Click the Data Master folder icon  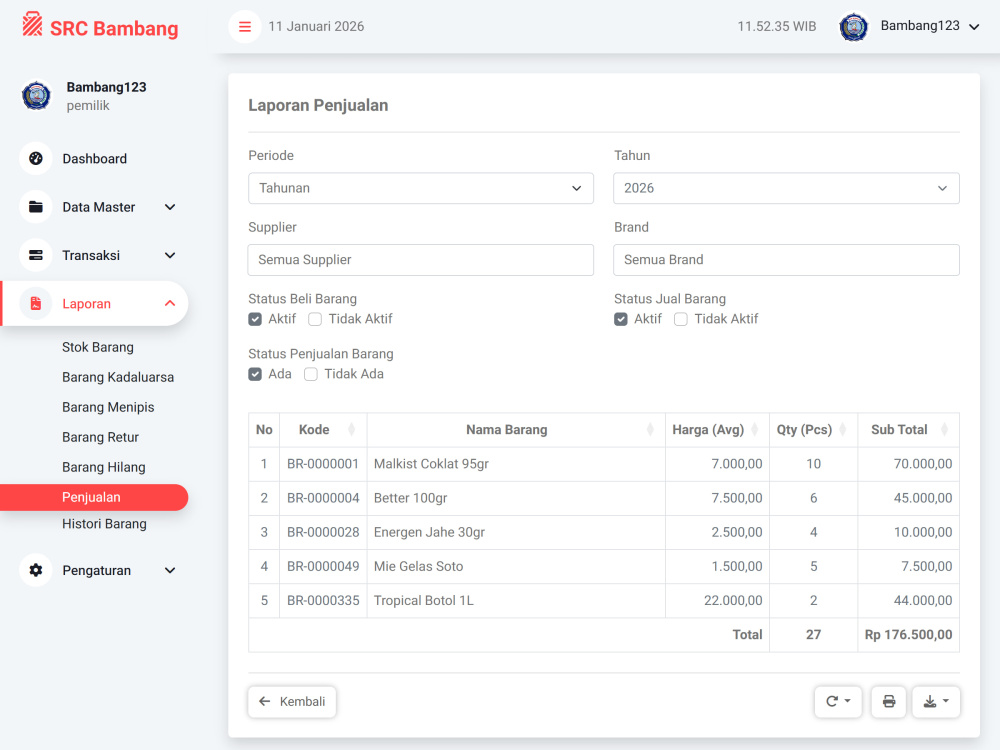tap(36, 207)
